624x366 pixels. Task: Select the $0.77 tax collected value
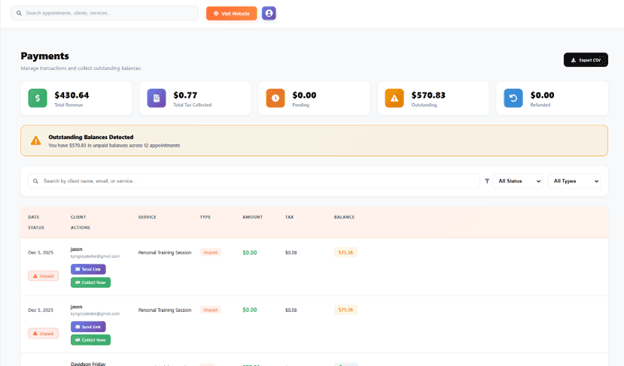tap(185, 95)
